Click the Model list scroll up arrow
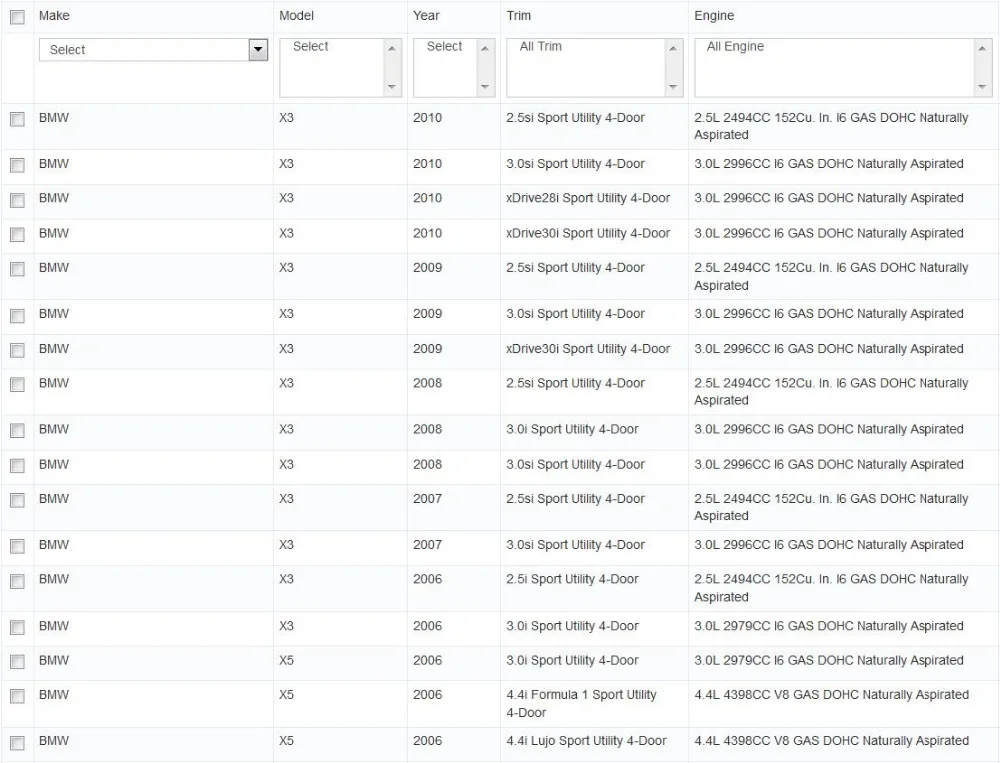The height and width of the screenshot is (763, 1000). pos(392,48)
